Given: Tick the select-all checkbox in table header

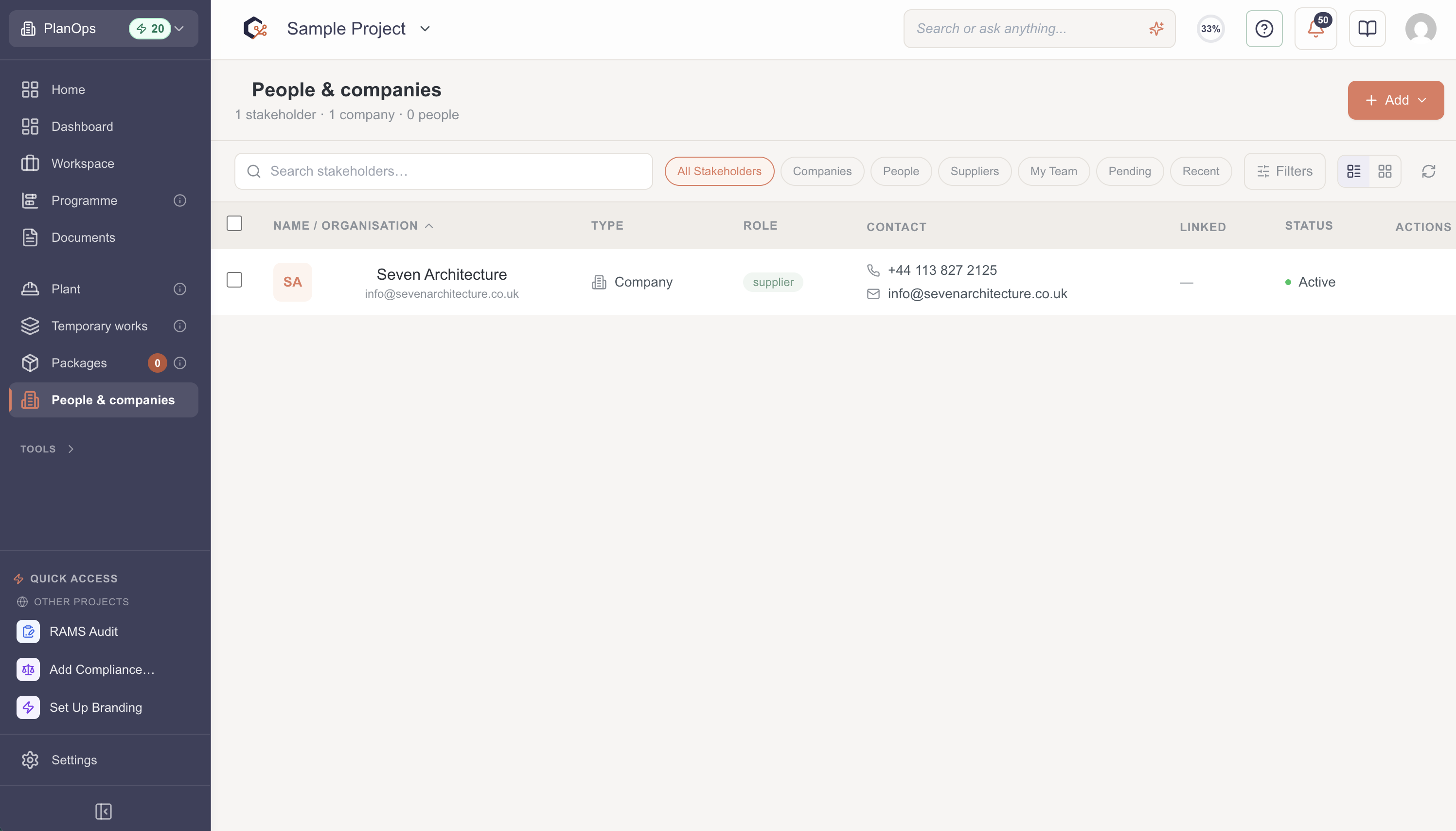Looking at the screenshot, I should 234,223.
